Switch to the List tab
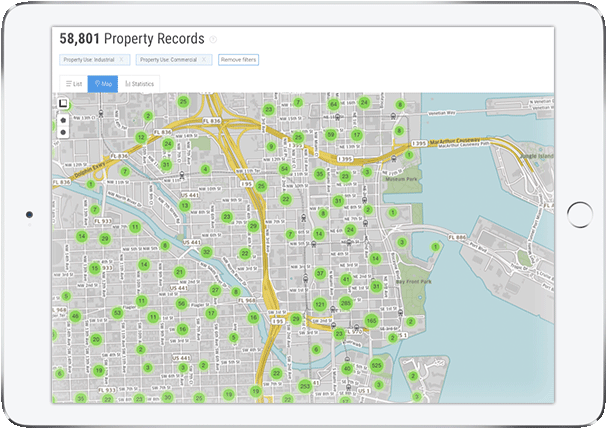Screen dimensions: 607x429 click(74, 84)
